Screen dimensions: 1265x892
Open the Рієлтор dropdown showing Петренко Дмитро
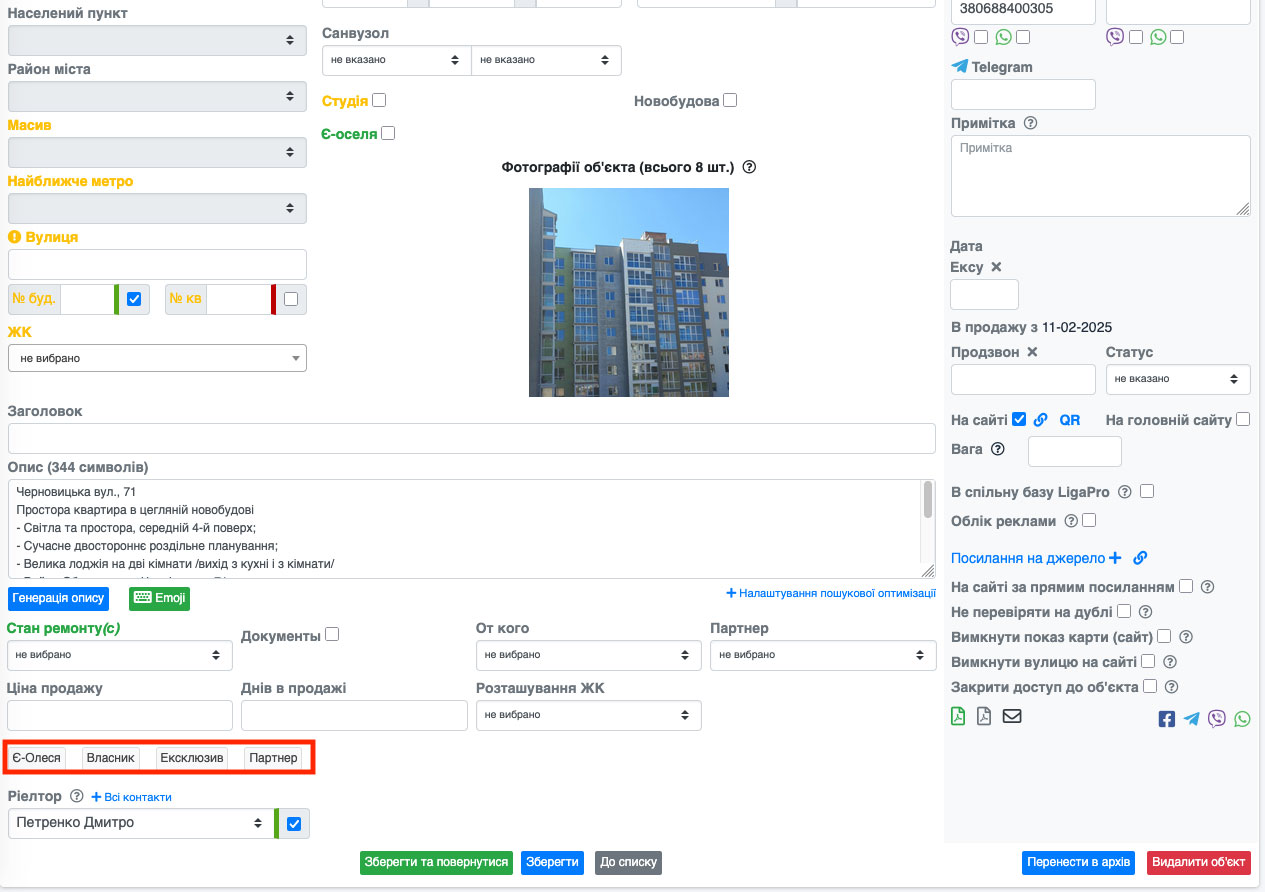pos(140,823)
